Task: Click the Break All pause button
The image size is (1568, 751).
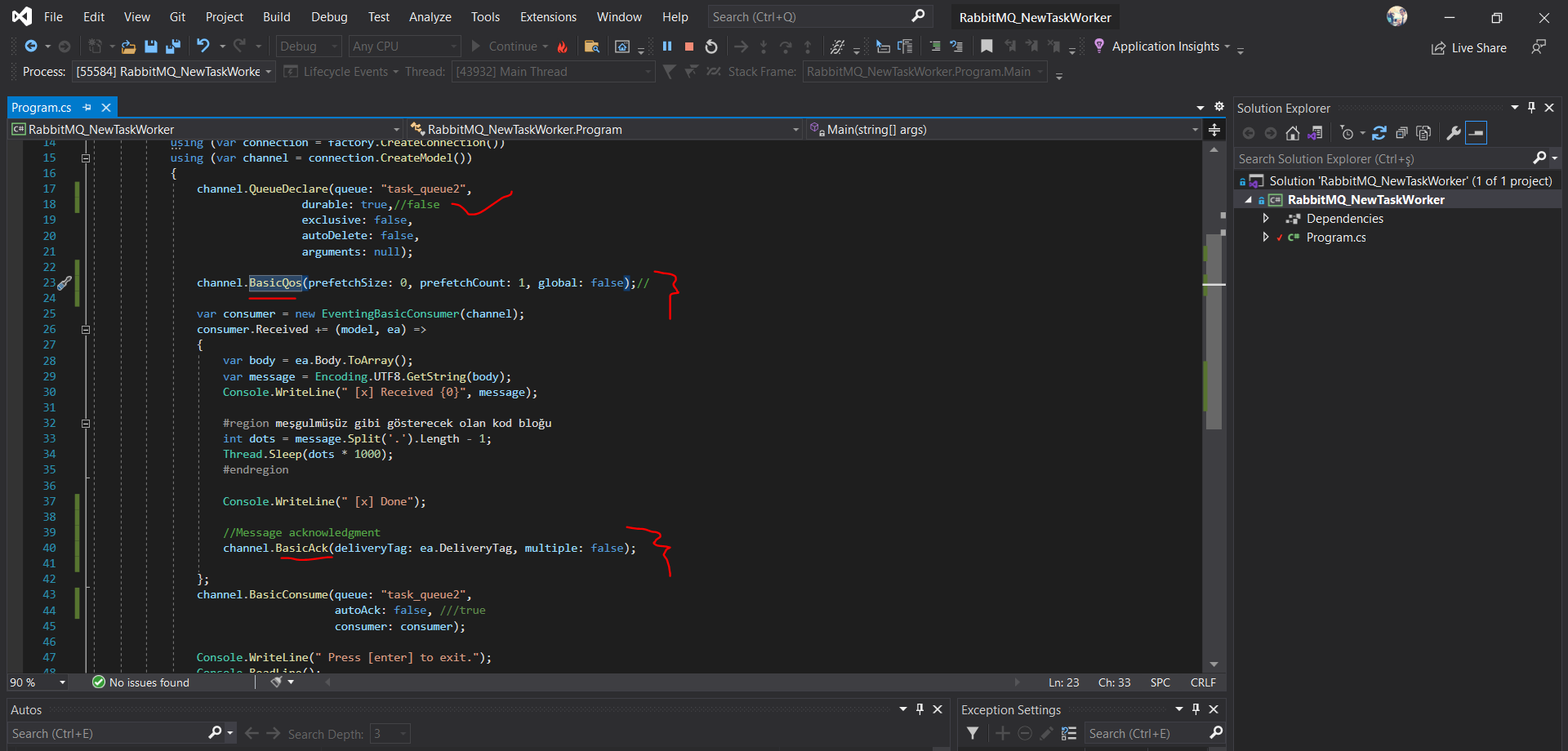Action: (667, 47)
